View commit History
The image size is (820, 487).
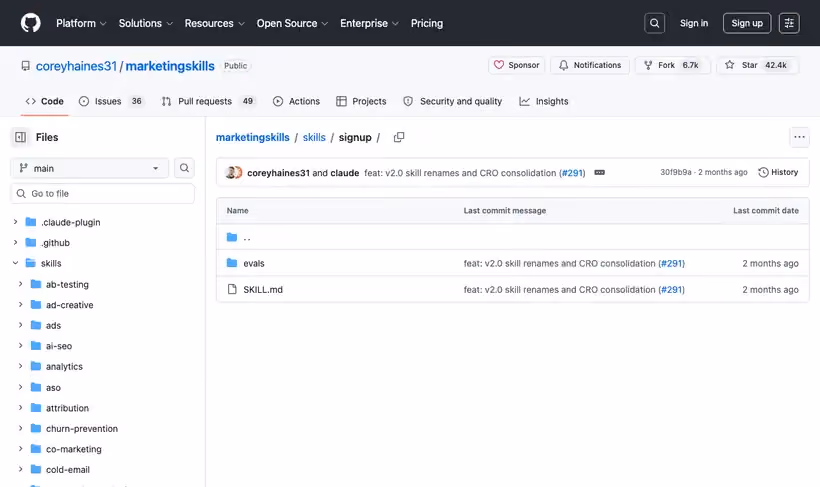(x=778, y=172)
